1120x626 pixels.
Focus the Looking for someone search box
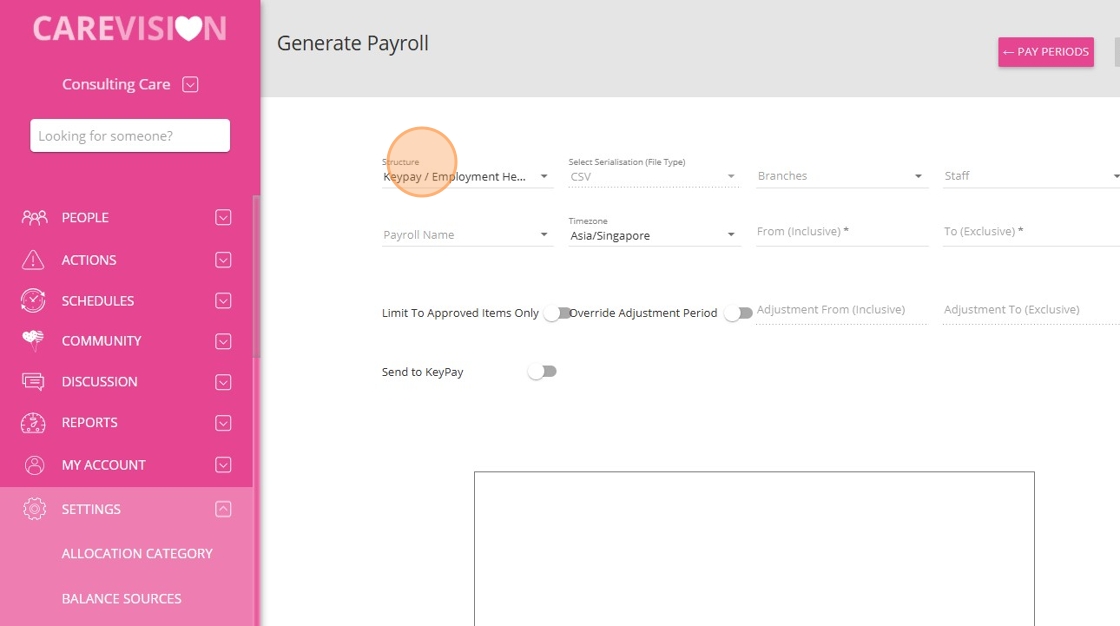130,136
